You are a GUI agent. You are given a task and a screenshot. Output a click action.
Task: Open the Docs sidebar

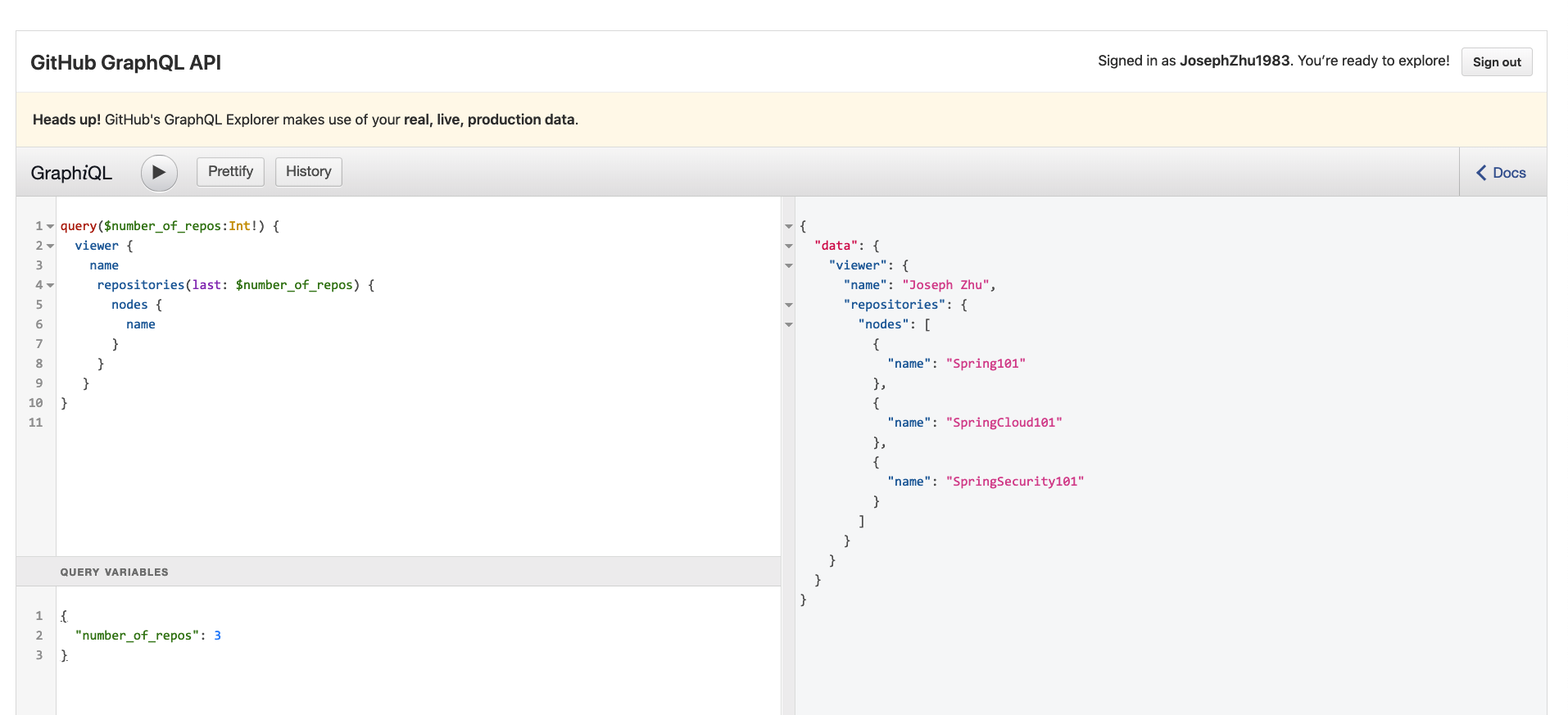tap(1502, 173)
